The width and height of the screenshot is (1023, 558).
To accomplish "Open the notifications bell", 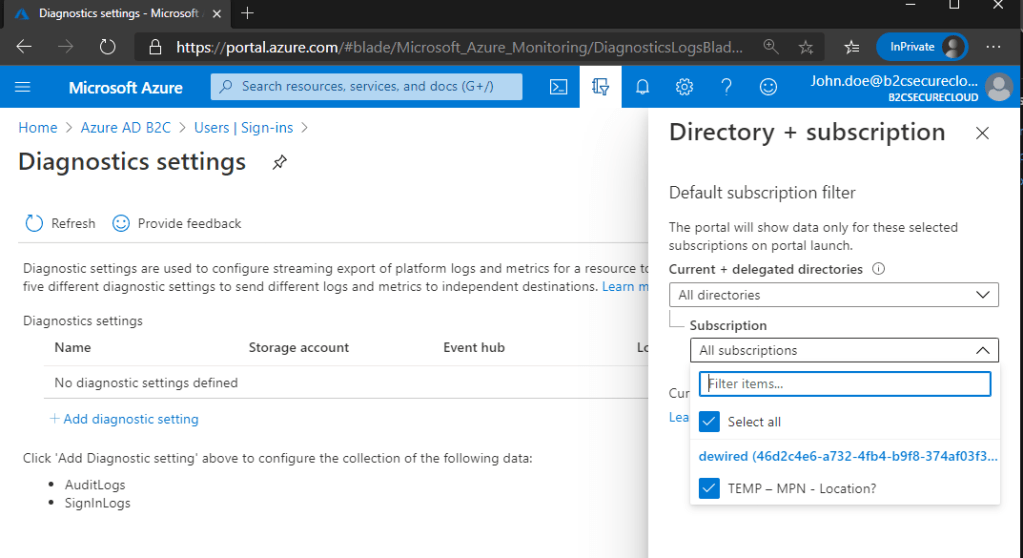I will coord(643,87).
